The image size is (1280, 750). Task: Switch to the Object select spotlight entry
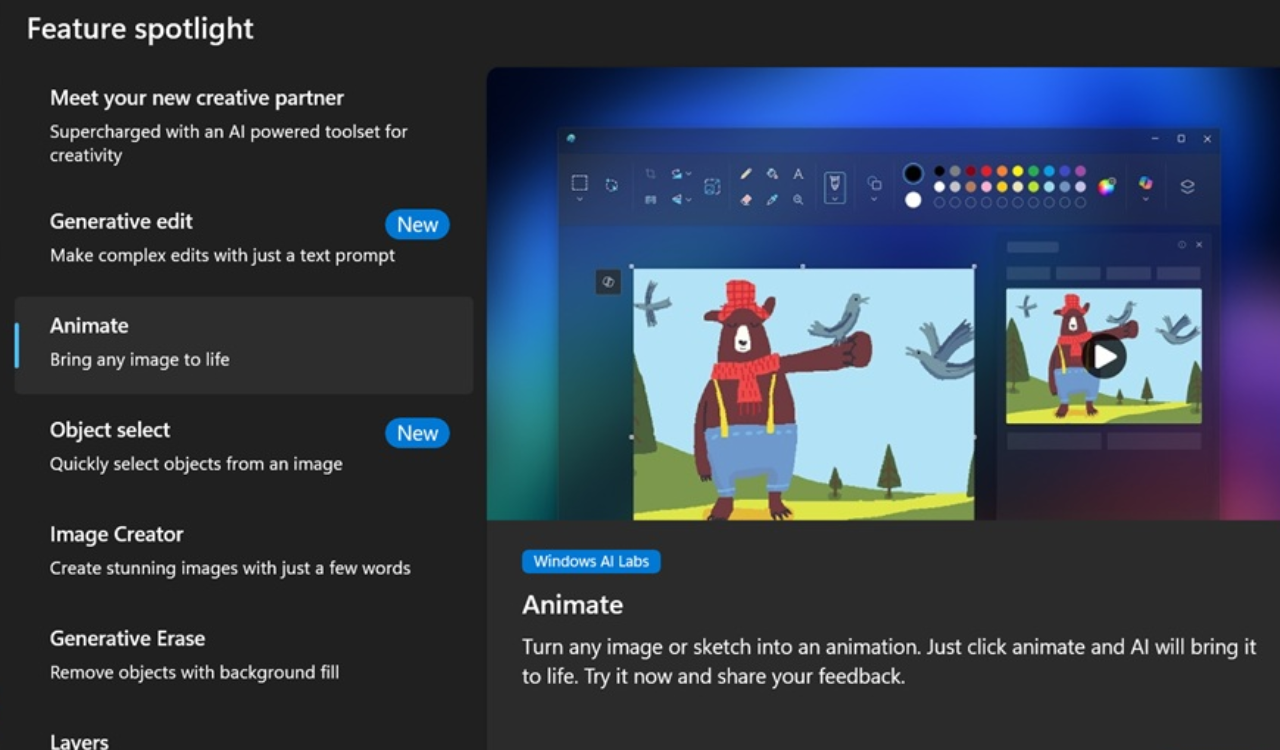pos(110,430)
